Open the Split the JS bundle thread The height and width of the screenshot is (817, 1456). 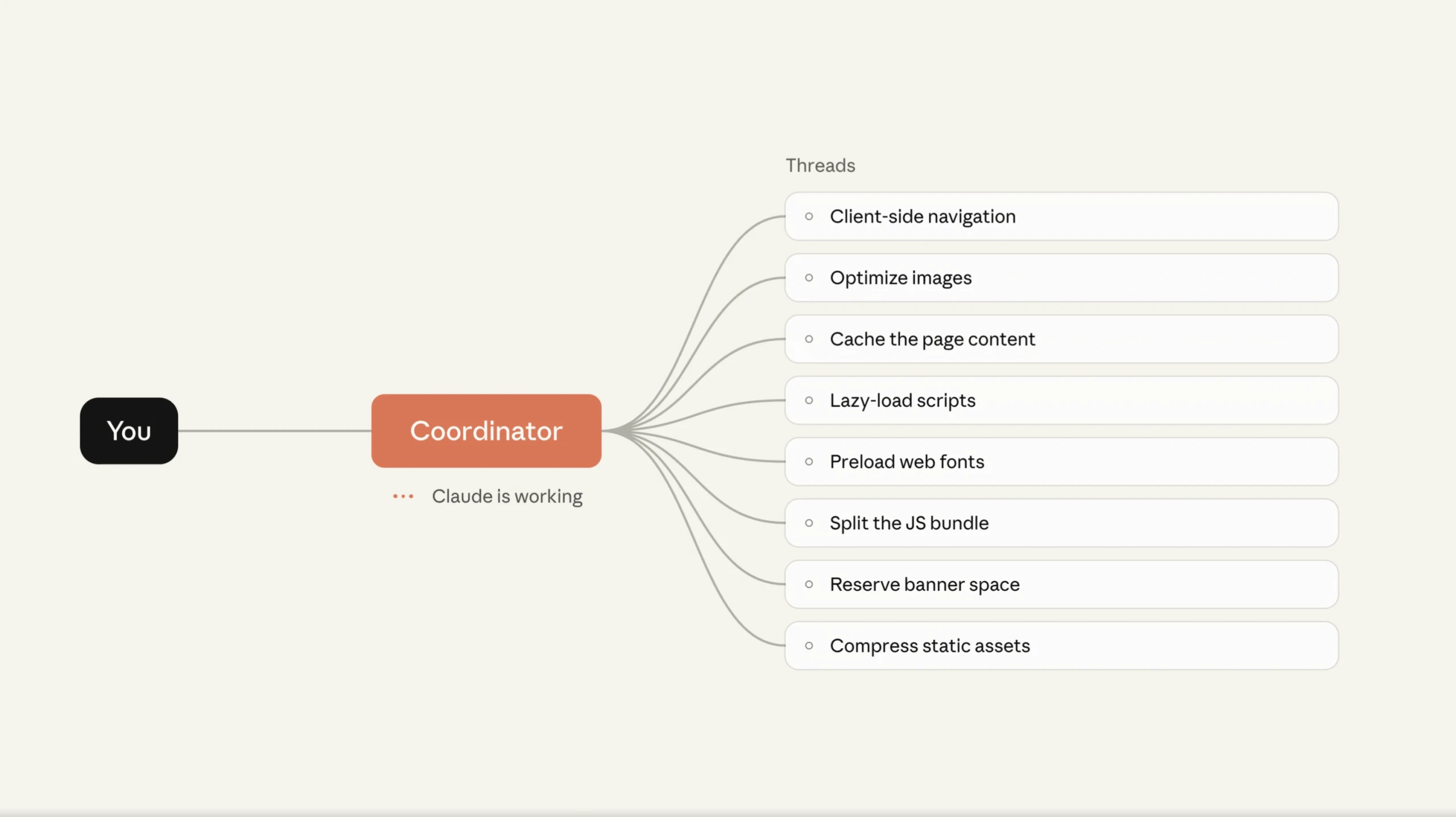(1061, 523)
